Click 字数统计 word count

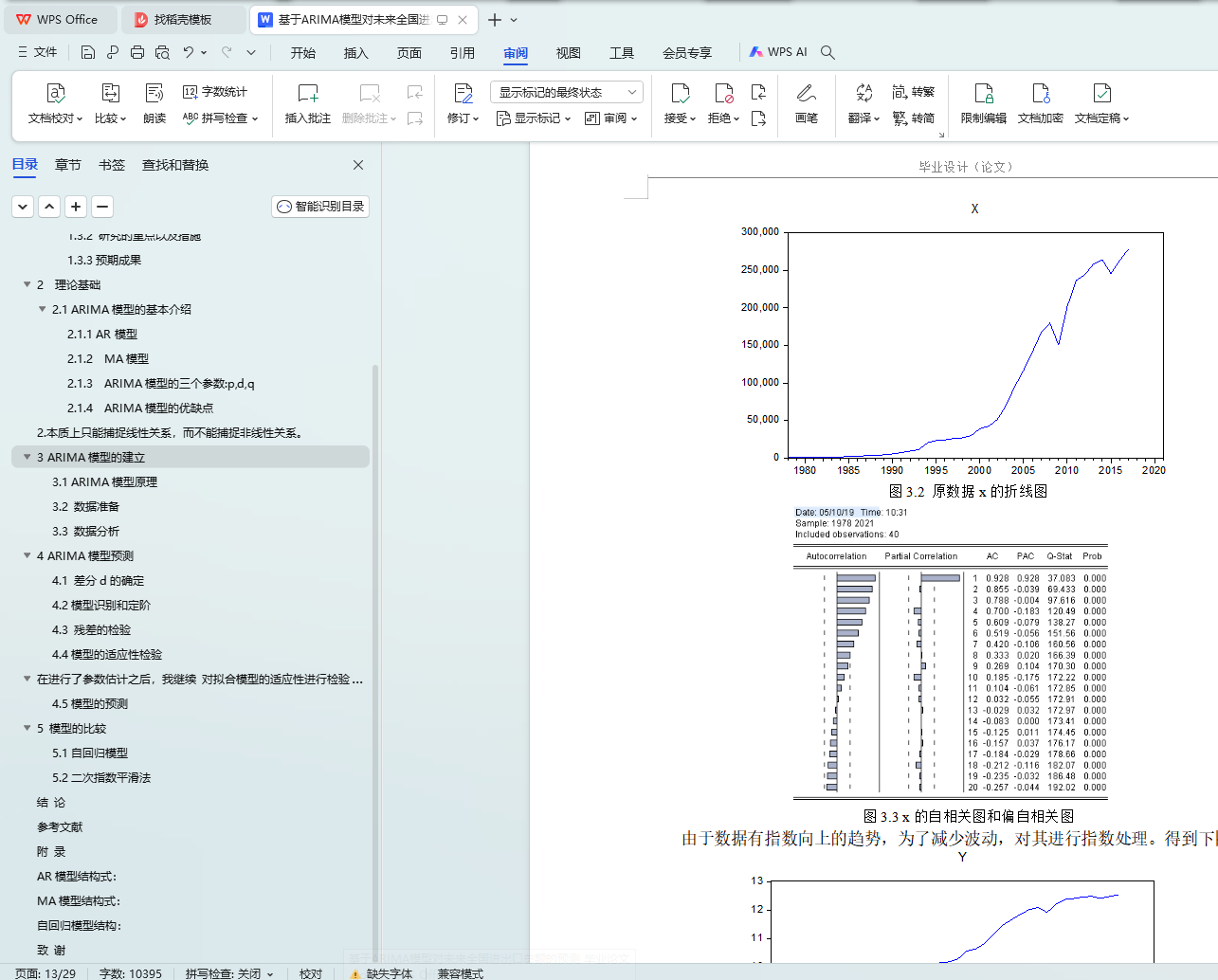215,92
